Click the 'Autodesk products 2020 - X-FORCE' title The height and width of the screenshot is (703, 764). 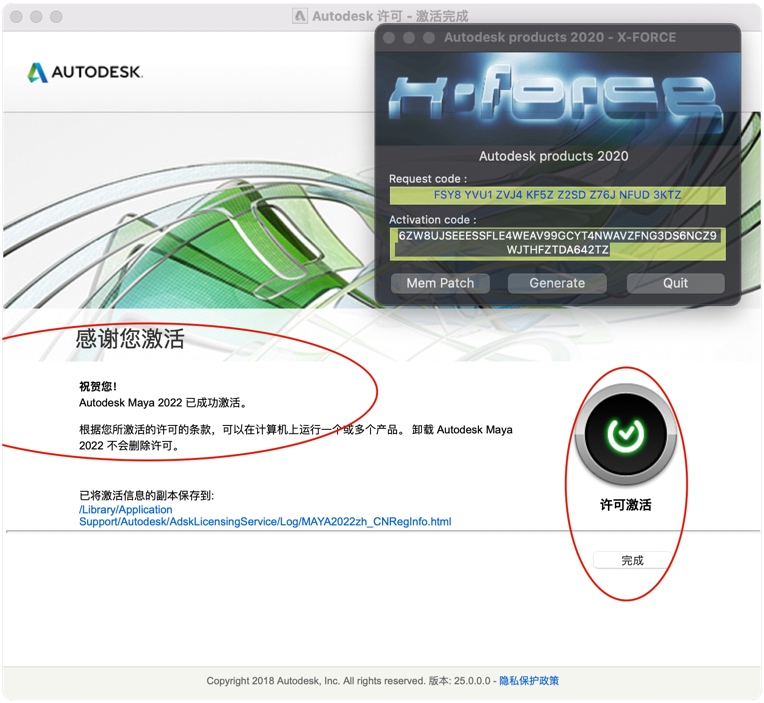pos(560,38)
